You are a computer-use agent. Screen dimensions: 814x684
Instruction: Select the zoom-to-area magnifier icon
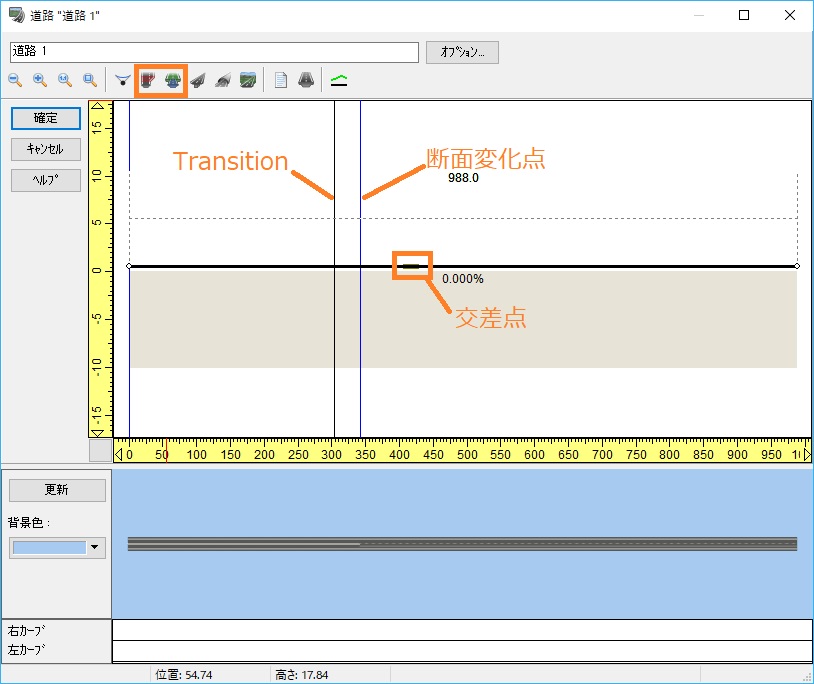point(90,80)
